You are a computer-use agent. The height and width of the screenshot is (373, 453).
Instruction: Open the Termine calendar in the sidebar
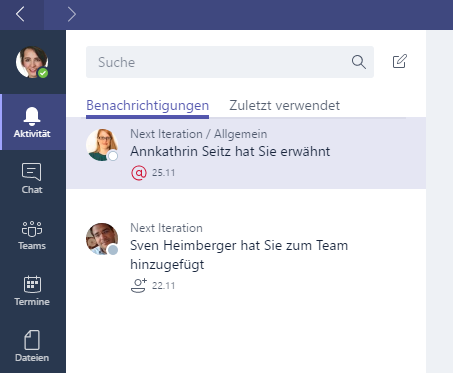pos(32,290)
